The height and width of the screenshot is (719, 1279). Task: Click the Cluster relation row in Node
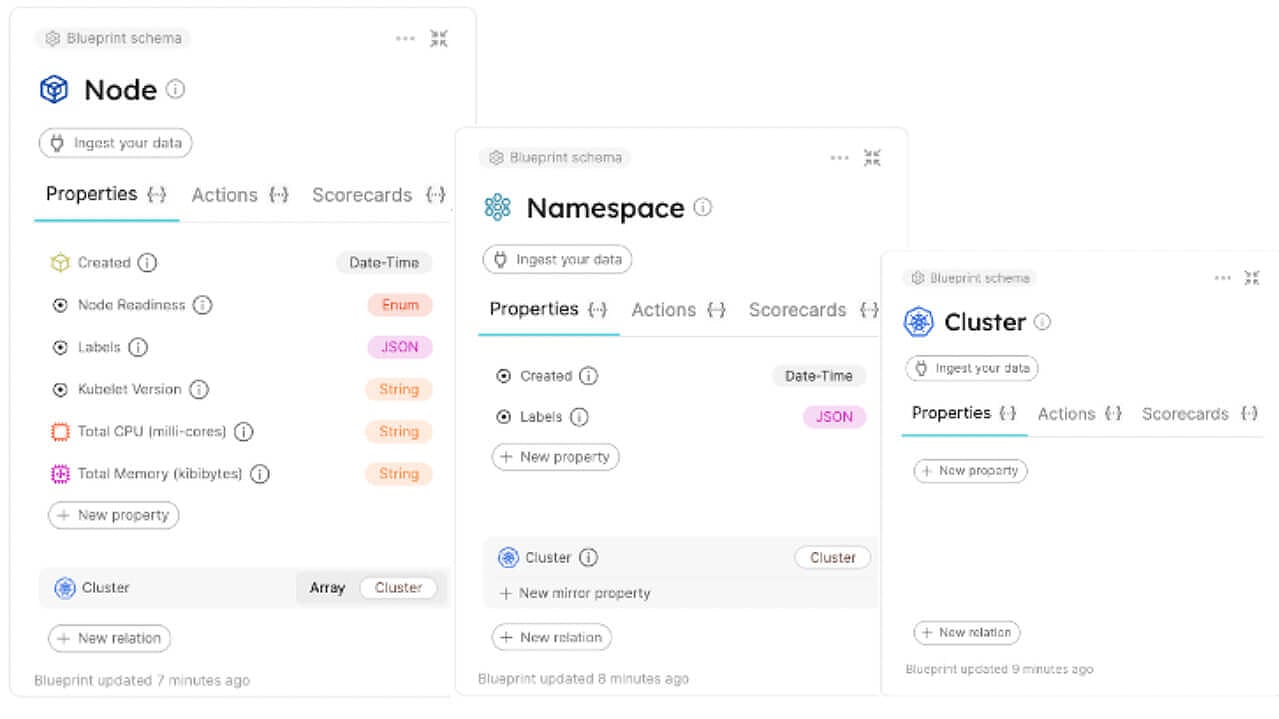pyautogui.click(x=243, y=588)
